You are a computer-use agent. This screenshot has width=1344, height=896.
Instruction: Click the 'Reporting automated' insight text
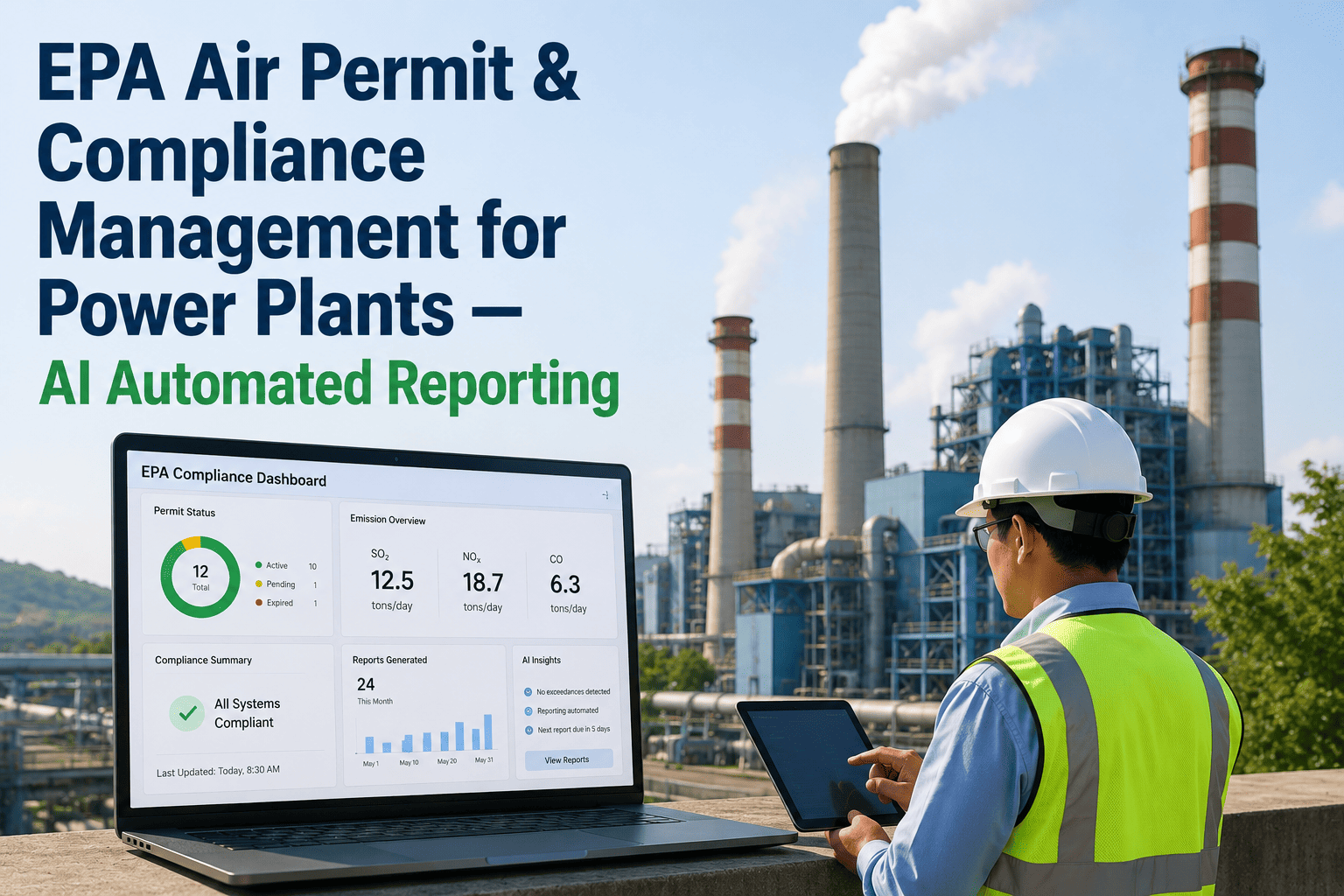pos(568,710)
